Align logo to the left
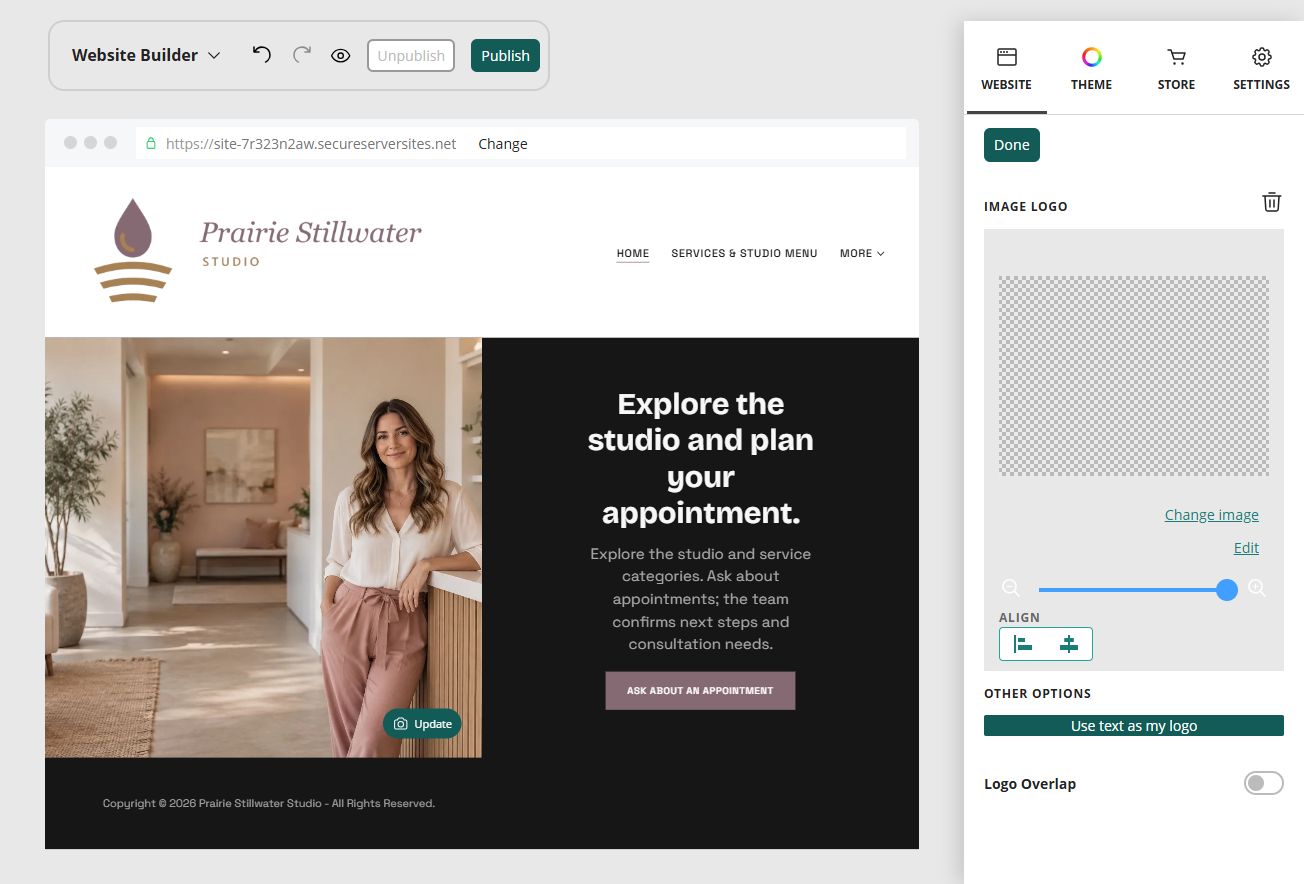The height and width of the screenshot is (884, 1304). point(1023,644)
